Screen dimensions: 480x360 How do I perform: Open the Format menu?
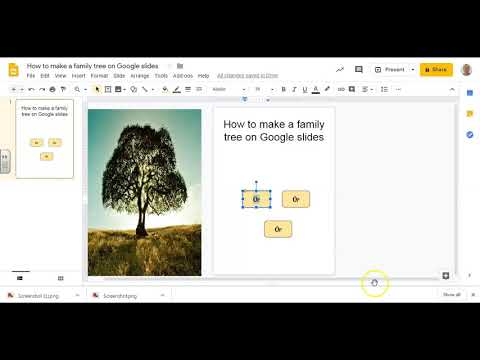99,76
